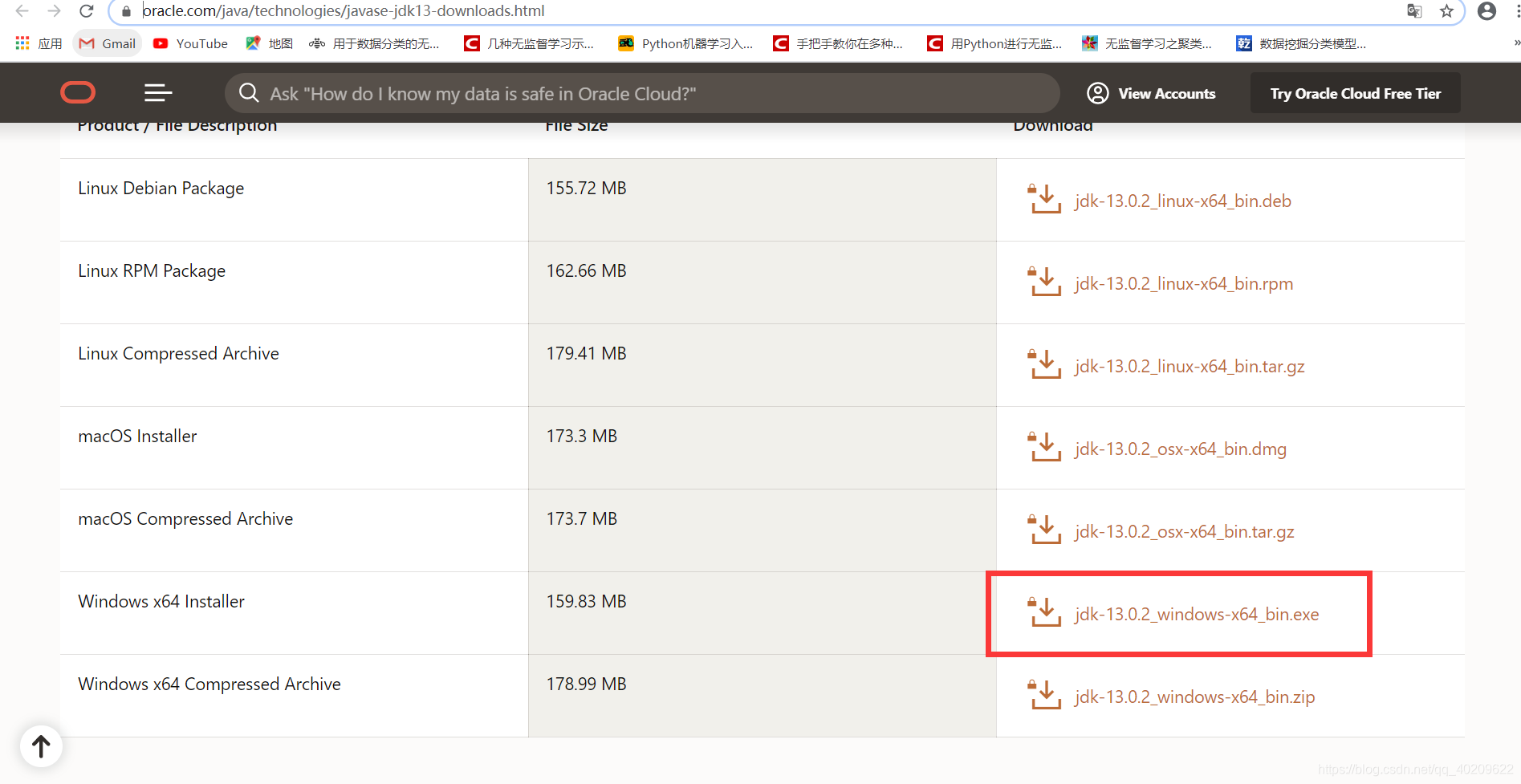Select the 178.99 MB file size
1521x784 pixels.
[x=587, y=684]
